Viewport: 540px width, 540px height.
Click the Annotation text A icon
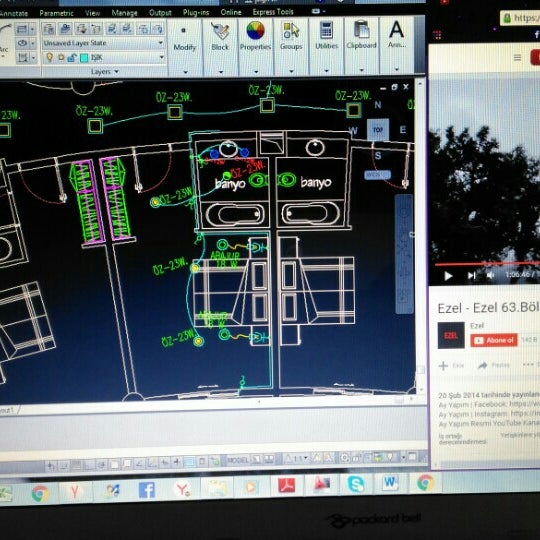pos(396,29)
